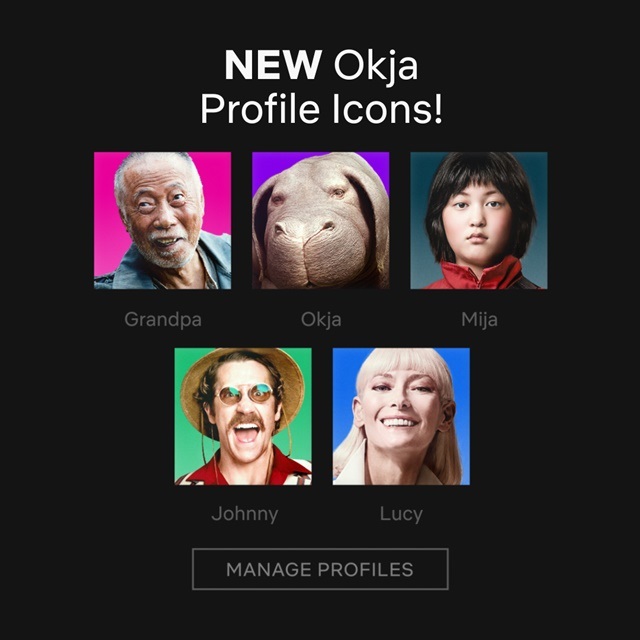Choose the Okja animal profile icon
The height and width of the screenshot is (640, 640).
coord(320,220)
